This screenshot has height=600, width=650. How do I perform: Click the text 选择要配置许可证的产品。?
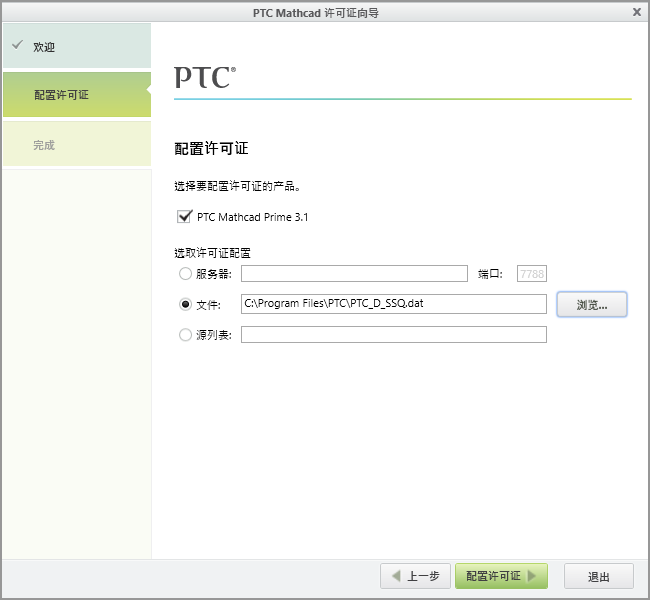(237, 186)
